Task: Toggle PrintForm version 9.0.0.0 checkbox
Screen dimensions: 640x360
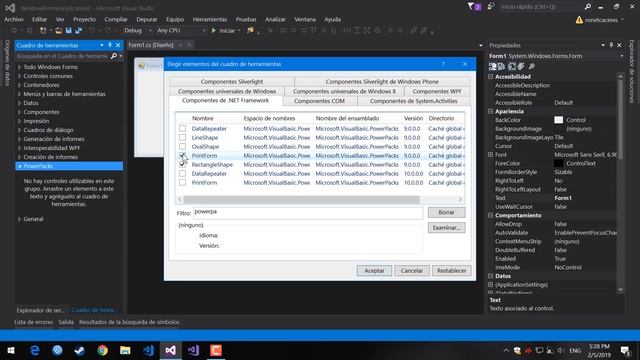Action: point(182,155)
